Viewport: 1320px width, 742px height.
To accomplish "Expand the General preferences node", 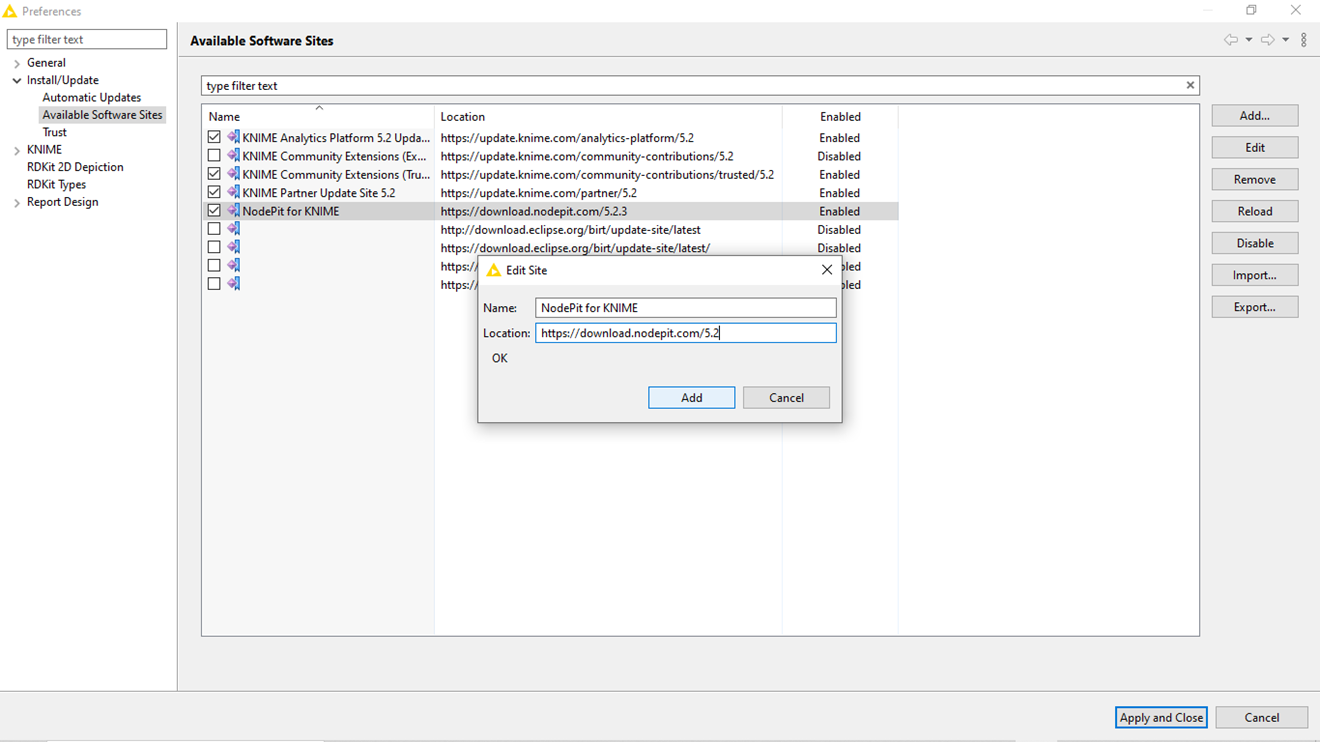I will pyautogui.click(x=17, y=63).
